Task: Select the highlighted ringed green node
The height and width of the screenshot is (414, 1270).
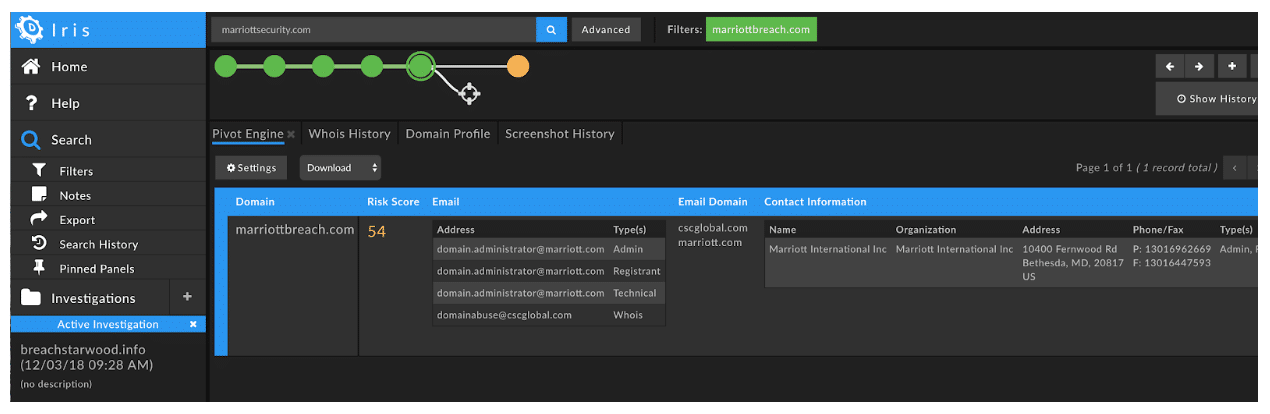Action: coord(420,67)
